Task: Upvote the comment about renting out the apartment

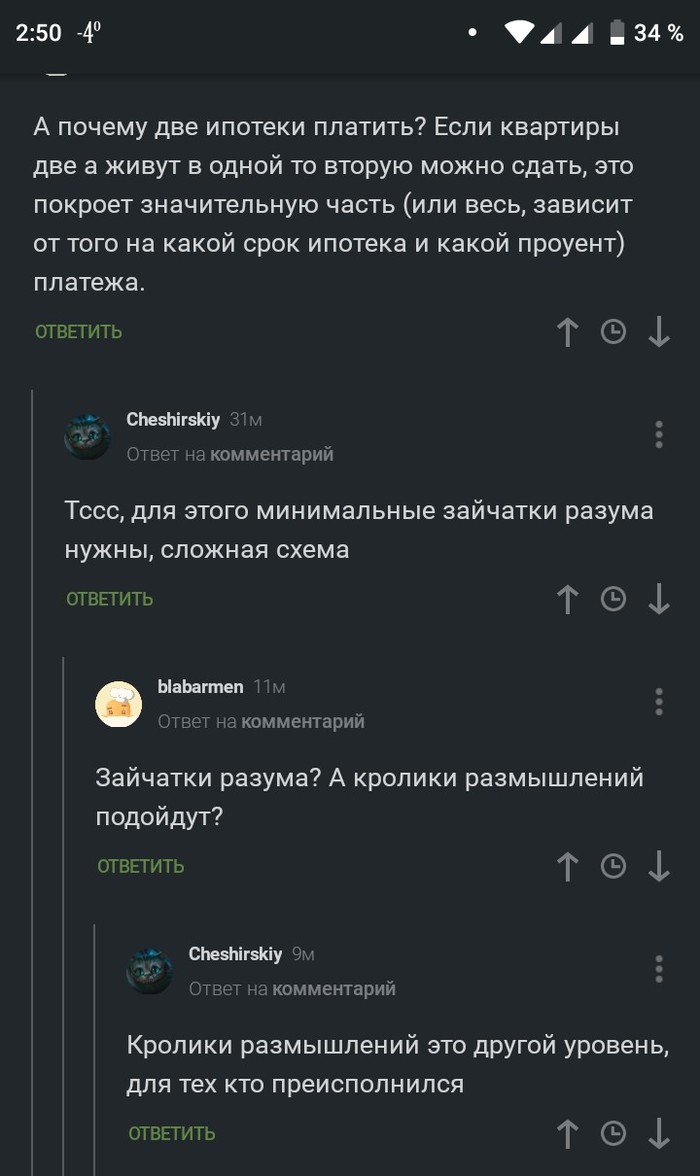Action: coord(567,332)
